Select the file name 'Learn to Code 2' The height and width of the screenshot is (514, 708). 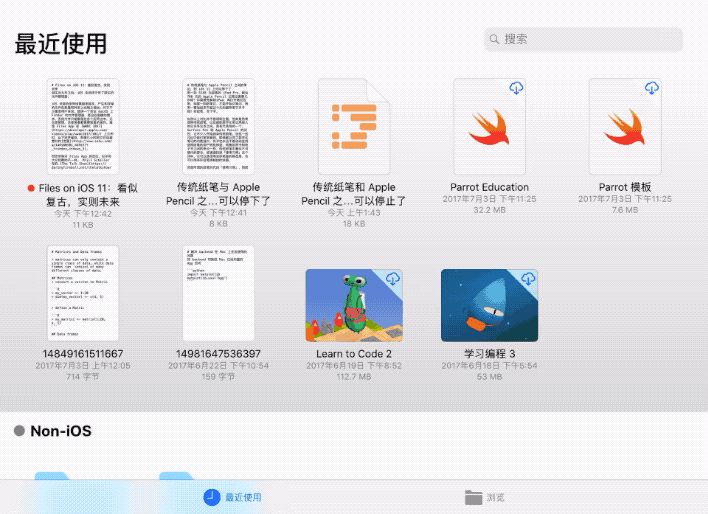tap(354, 354)
